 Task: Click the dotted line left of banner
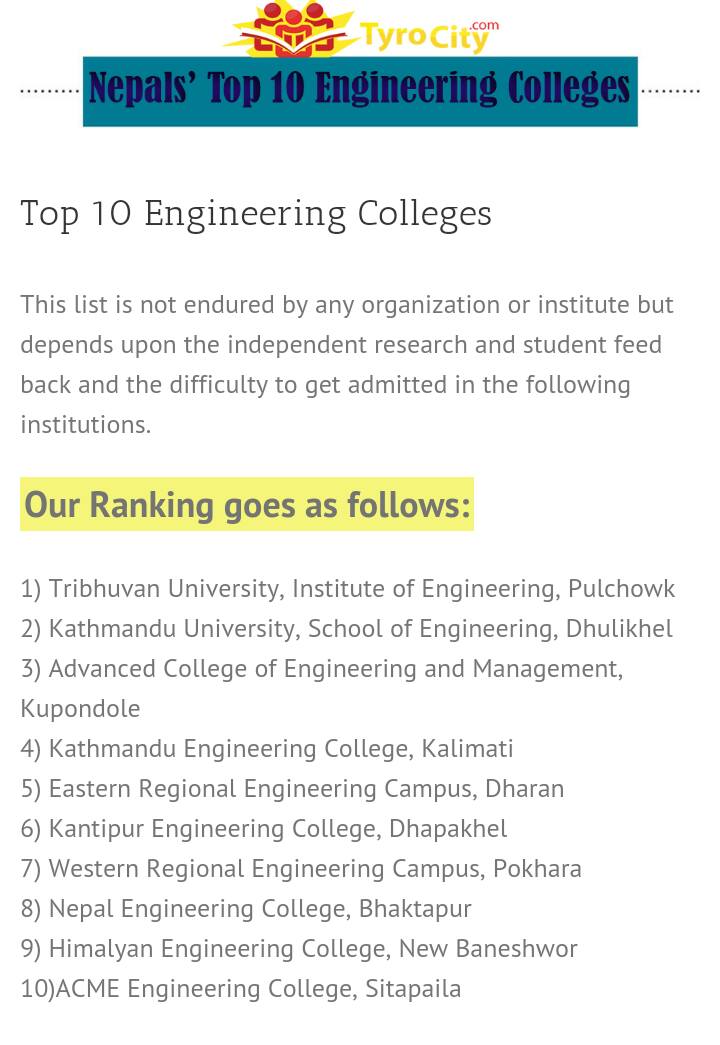tap(50, 91)
